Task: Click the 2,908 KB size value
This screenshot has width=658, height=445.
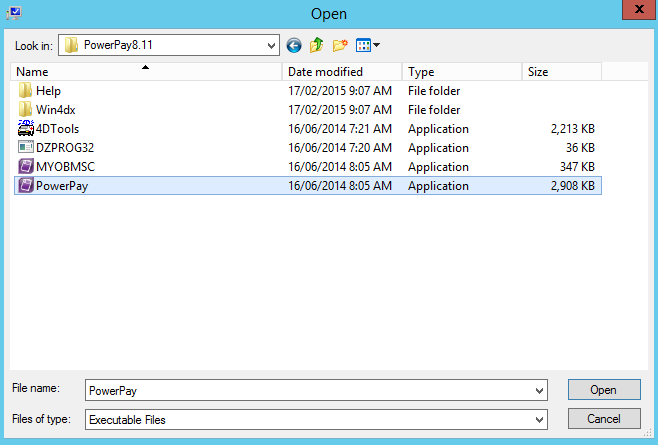Action: coord(573,186)
